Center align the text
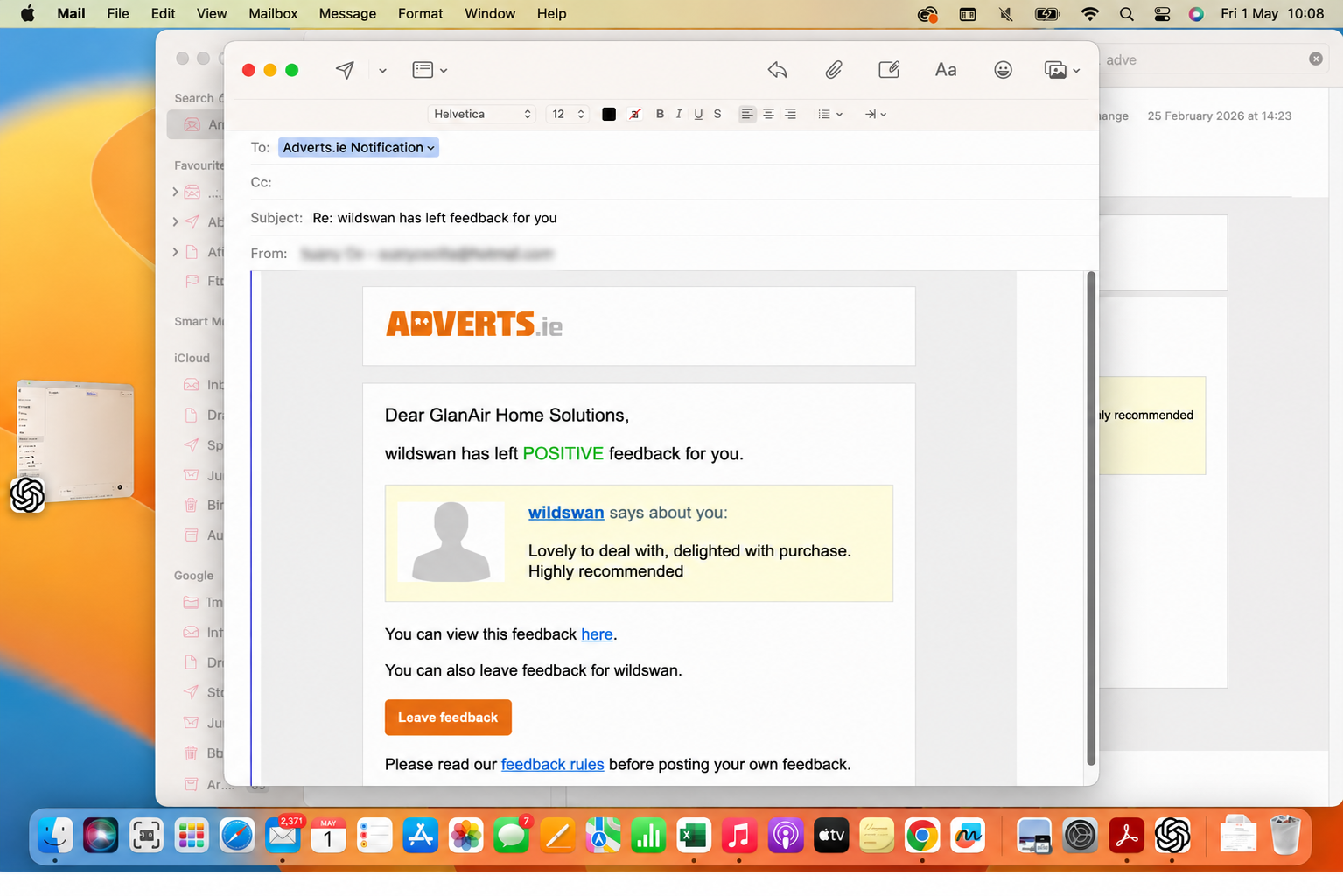1343x896 pixels. click(x=768, y=114)
